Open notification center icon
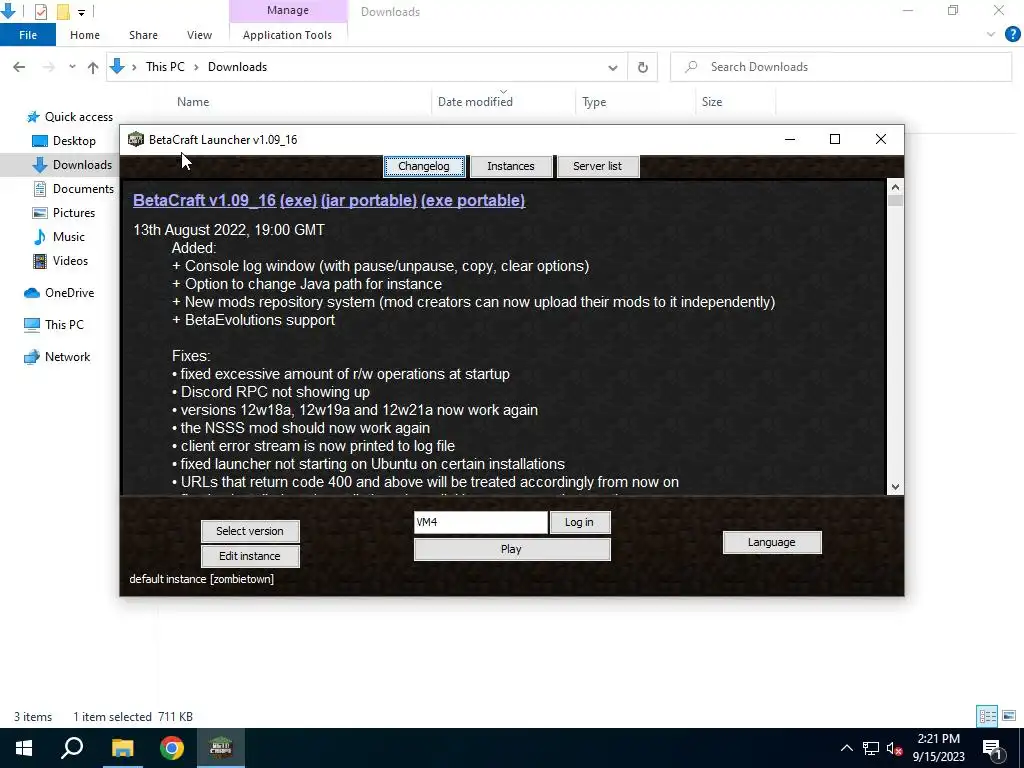 (x=992, y=748)
